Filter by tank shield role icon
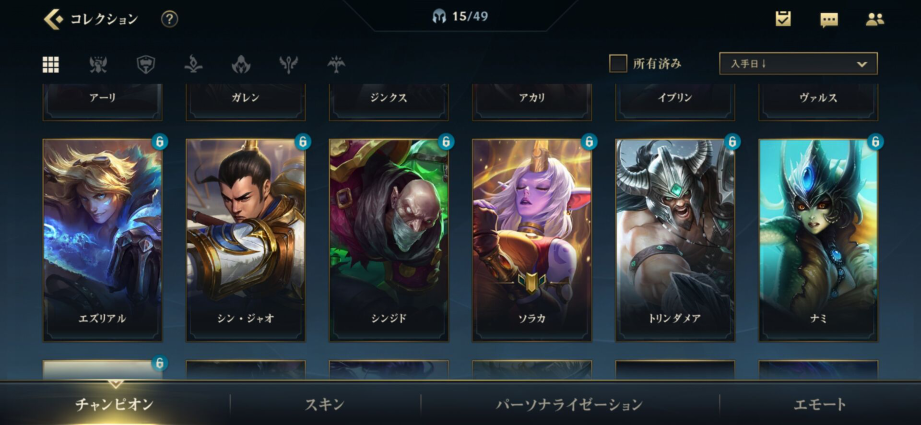 click(x=146, y=65)
